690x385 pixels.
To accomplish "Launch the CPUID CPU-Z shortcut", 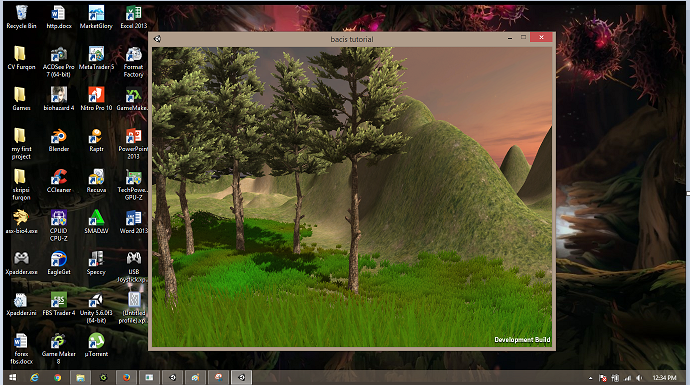I will coord(59,226).
